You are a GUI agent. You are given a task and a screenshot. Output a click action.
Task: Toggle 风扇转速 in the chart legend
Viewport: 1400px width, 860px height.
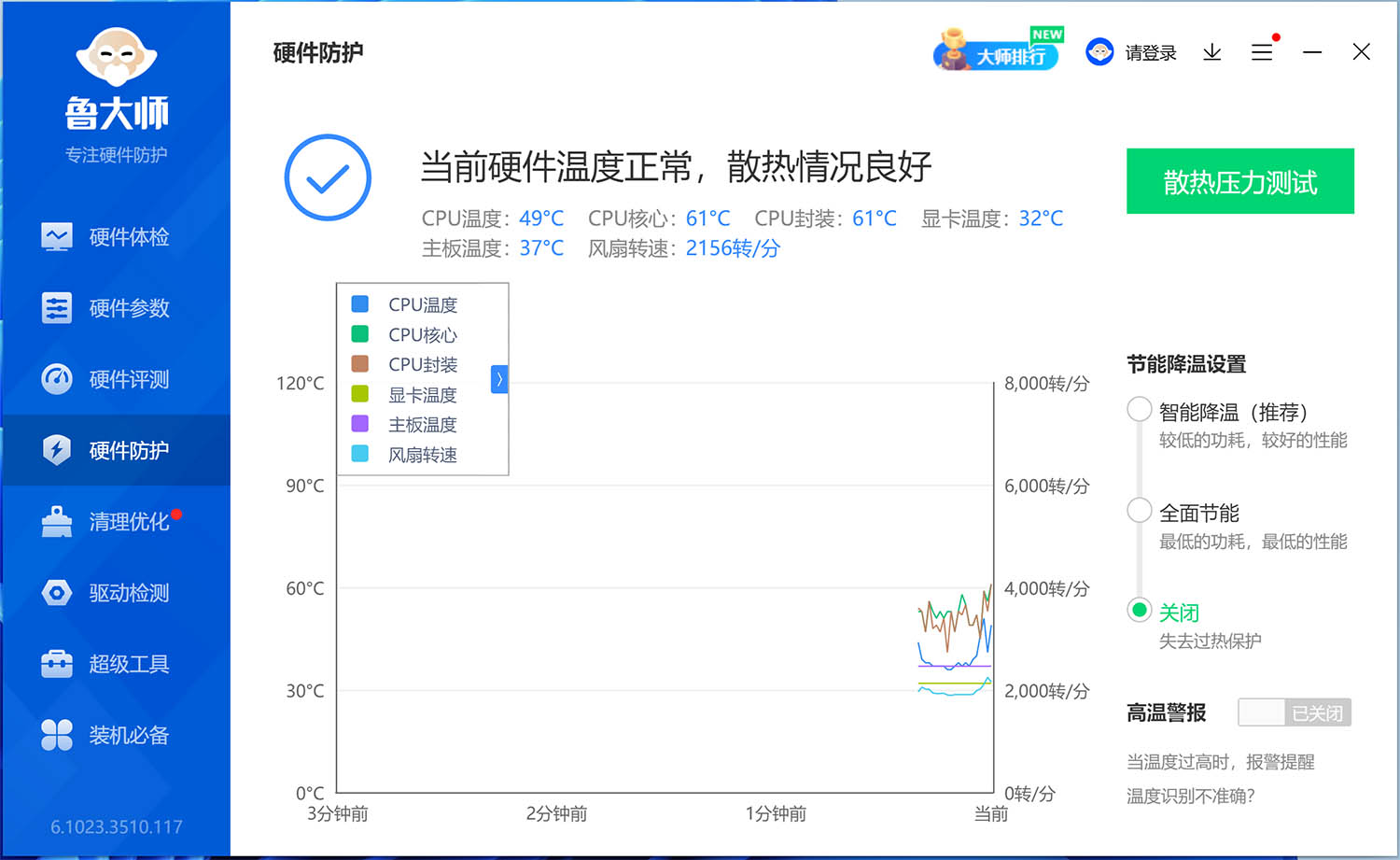pyautogui.click(x=424, y=455)
